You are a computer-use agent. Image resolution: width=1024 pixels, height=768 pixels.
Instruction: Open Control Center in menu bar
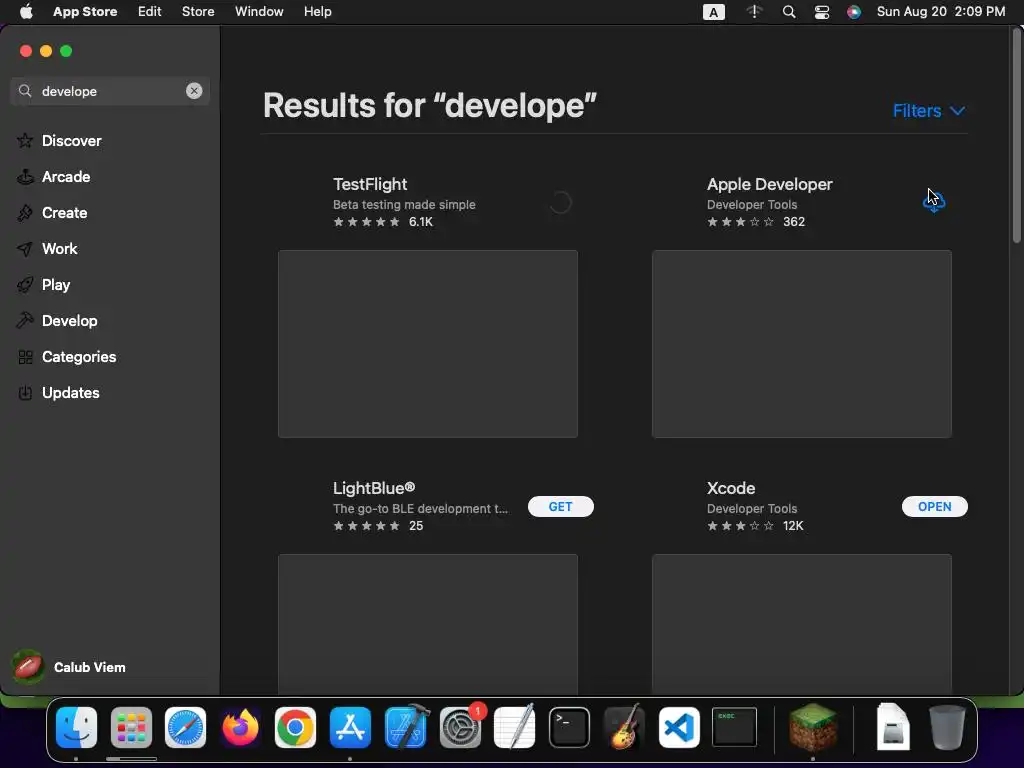tap(822, 12)
